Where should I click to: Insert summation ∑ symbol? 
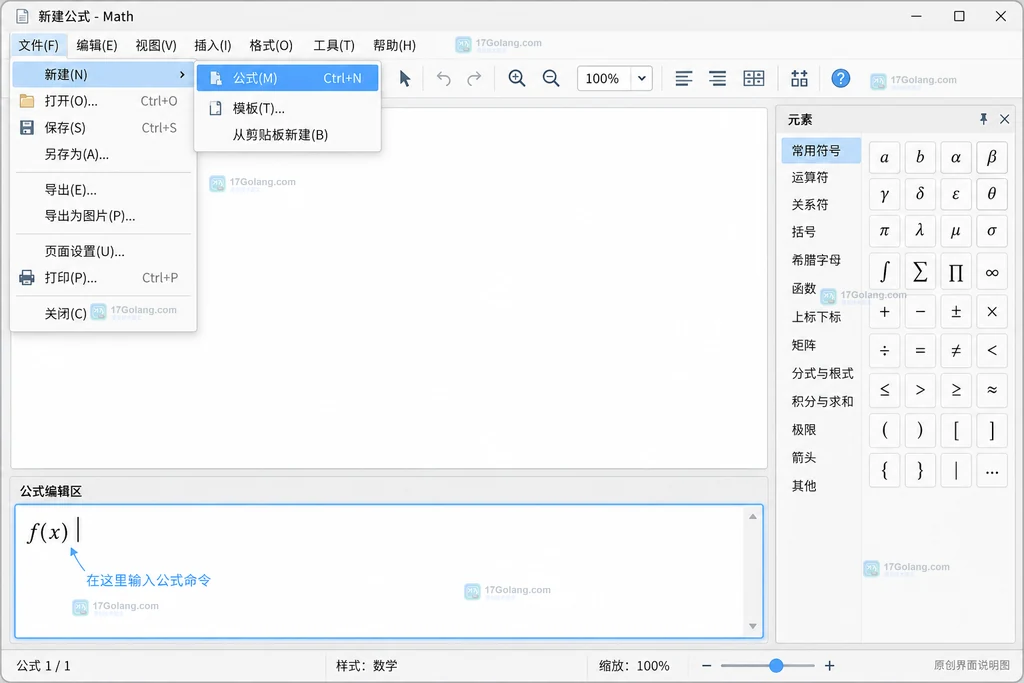920,272
